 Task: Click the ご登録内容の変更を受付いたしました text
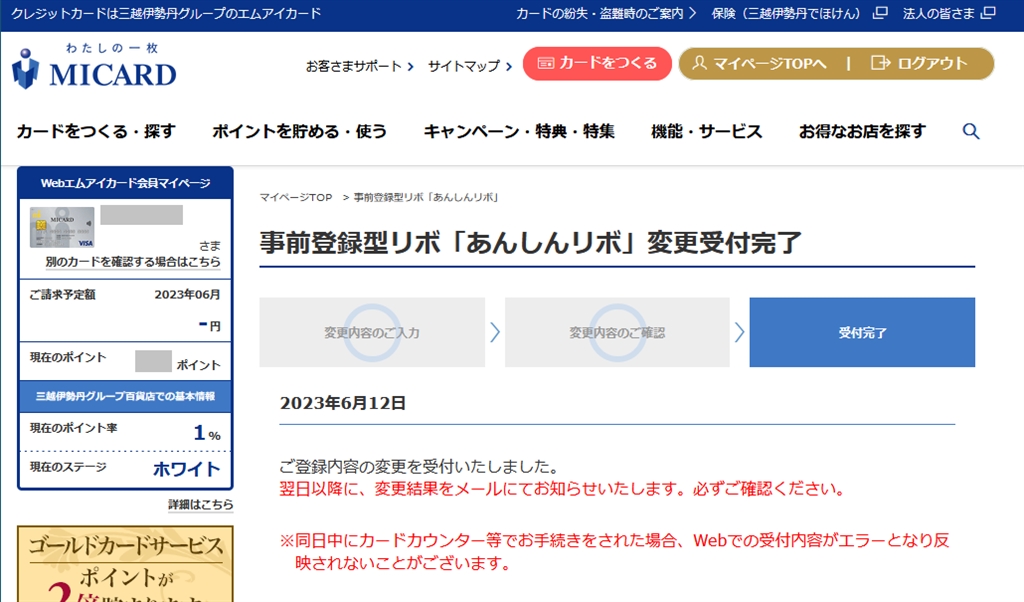(x=419, y=467)
